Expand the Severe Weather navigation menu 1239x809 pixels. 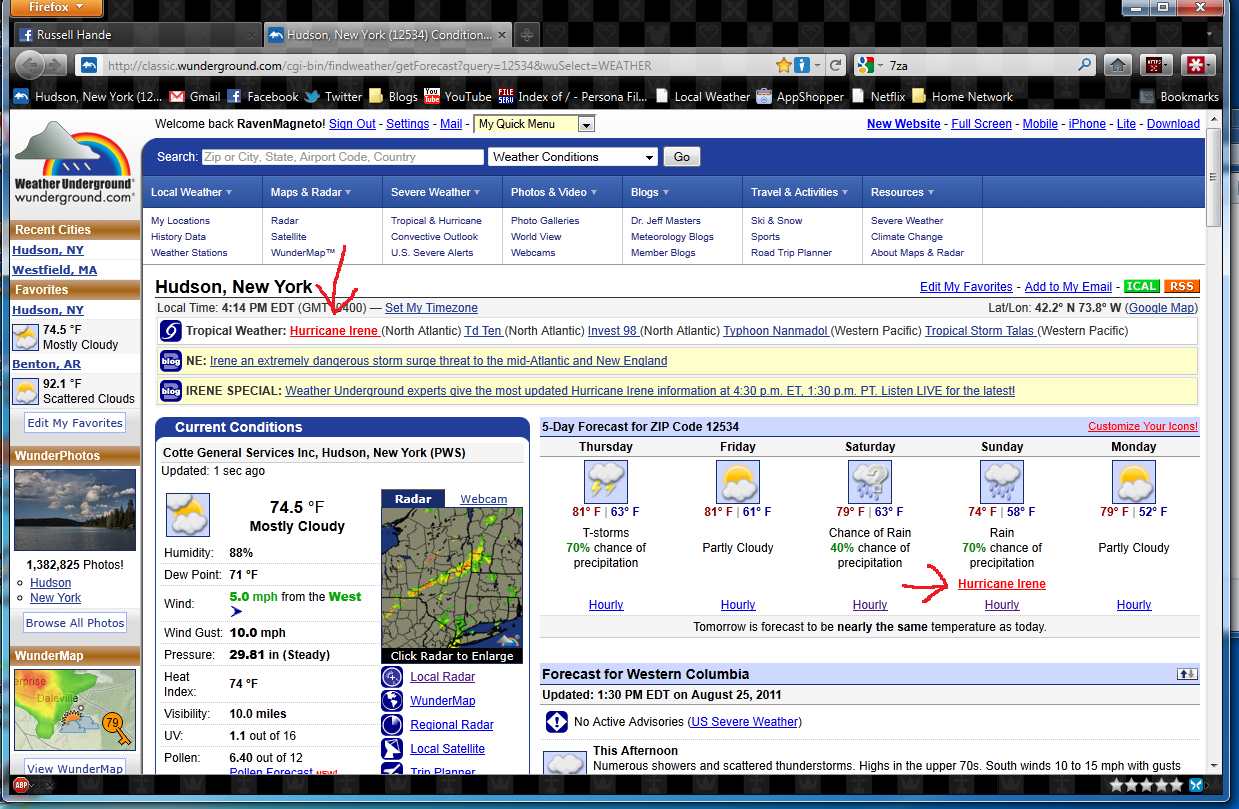435,192
